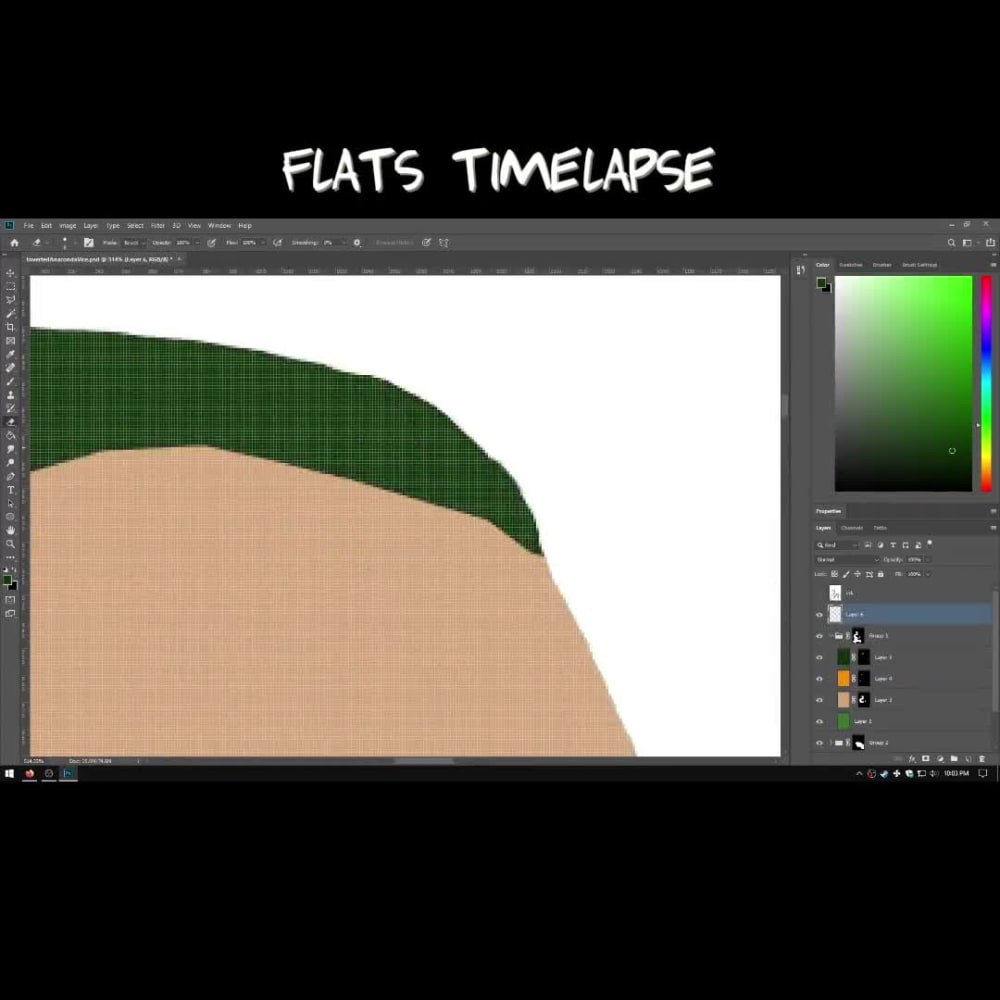The image size is (1000, 1000).
Task: Toggle visibility of Group 1
Action: (x=819, y=636)
